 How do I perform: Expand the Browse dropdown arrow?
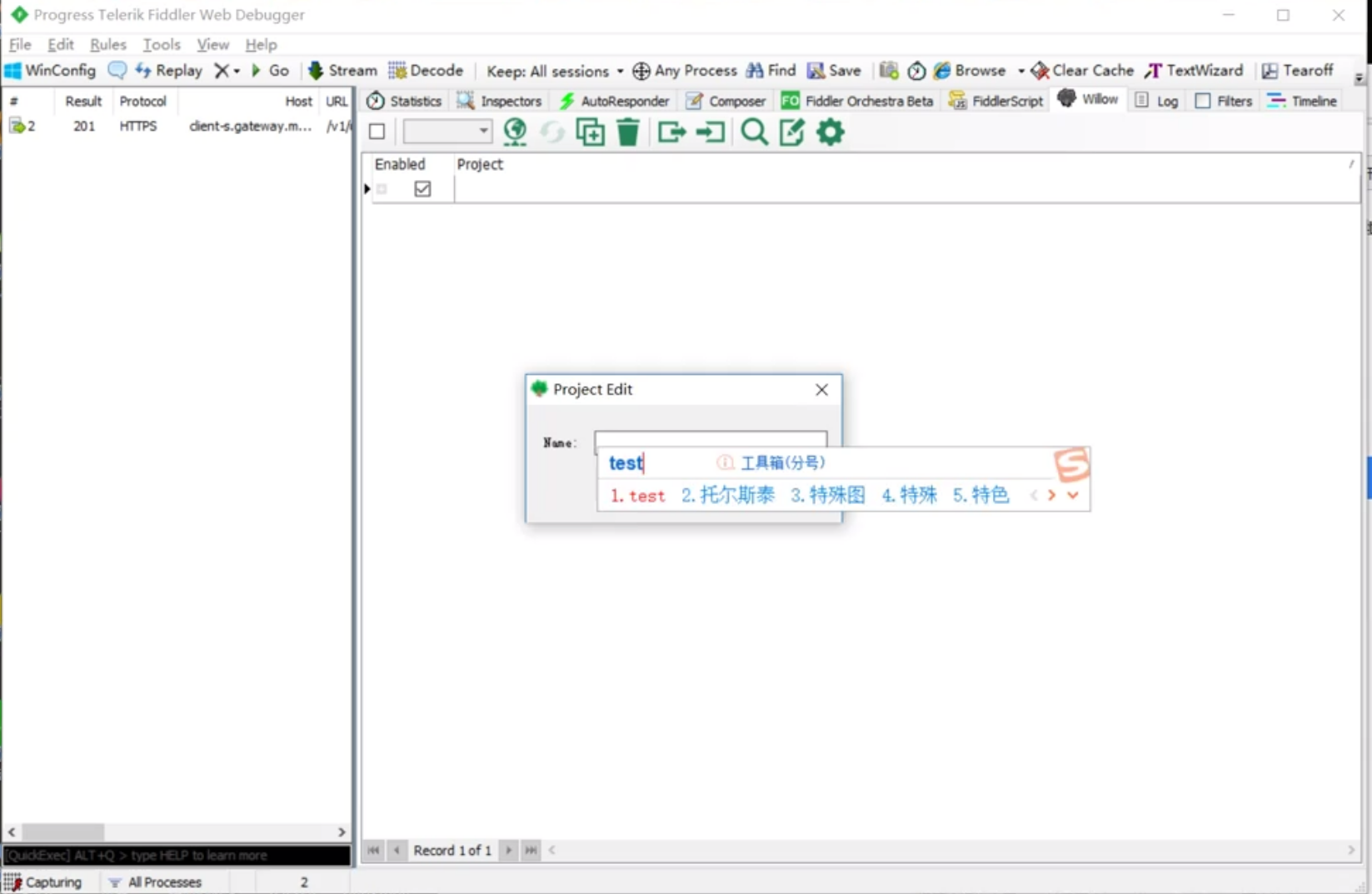pyautogui.click(x=1020, y=72)
